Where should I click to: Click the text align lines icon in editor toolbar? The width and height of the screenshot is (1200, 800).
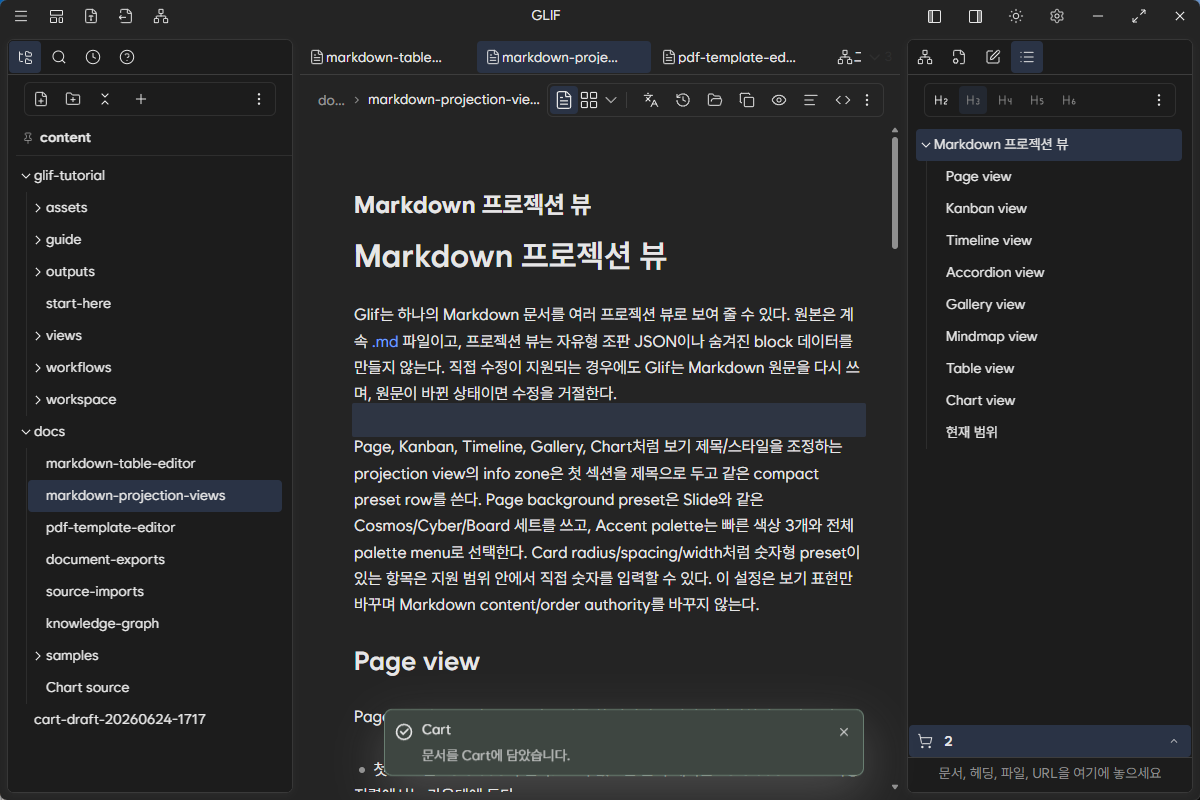click(811, 100)
